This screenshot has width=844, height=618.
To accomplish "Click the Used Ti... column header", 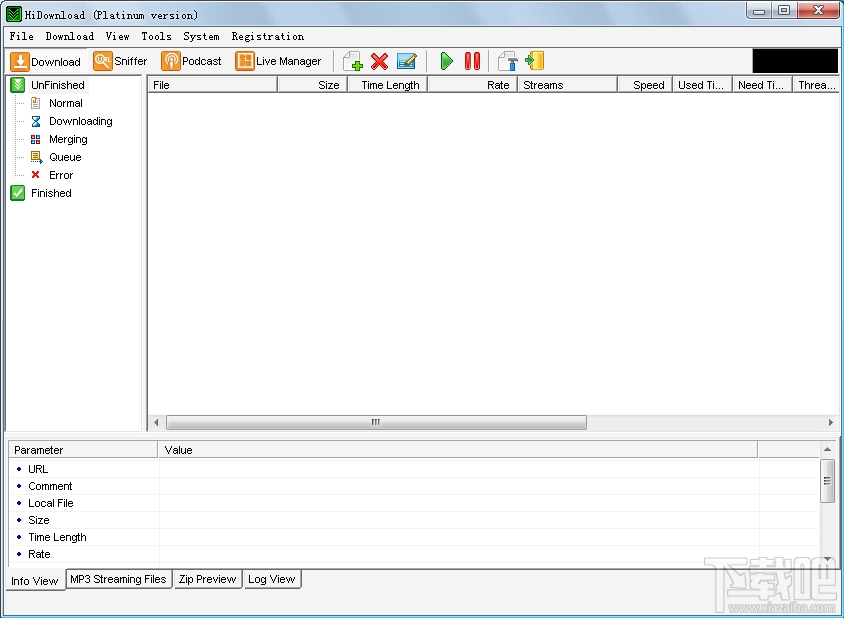I will pos(702,85).
